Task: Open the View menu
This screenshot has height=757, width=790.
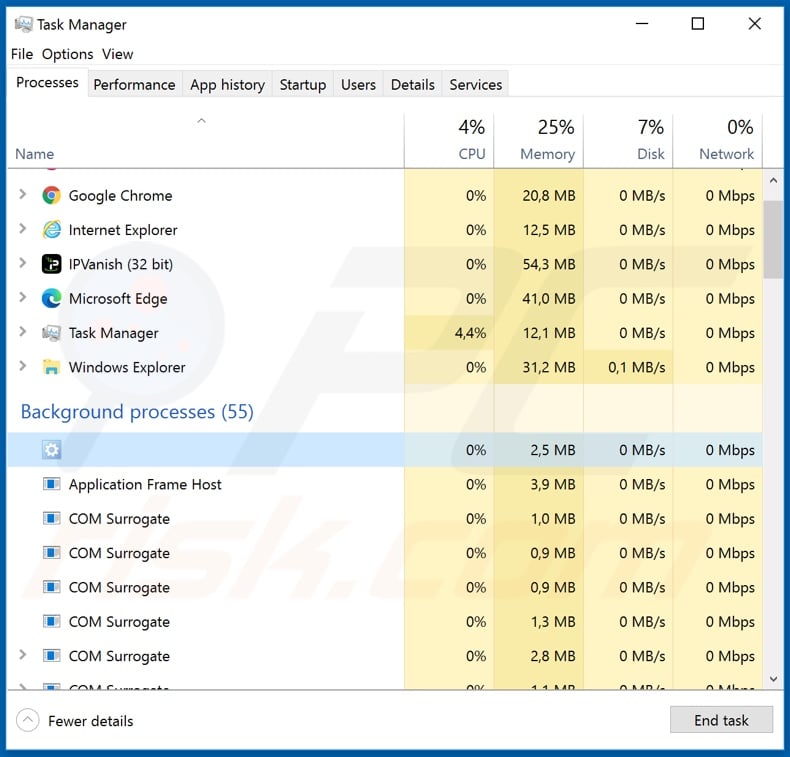Action: pos(117,54)
